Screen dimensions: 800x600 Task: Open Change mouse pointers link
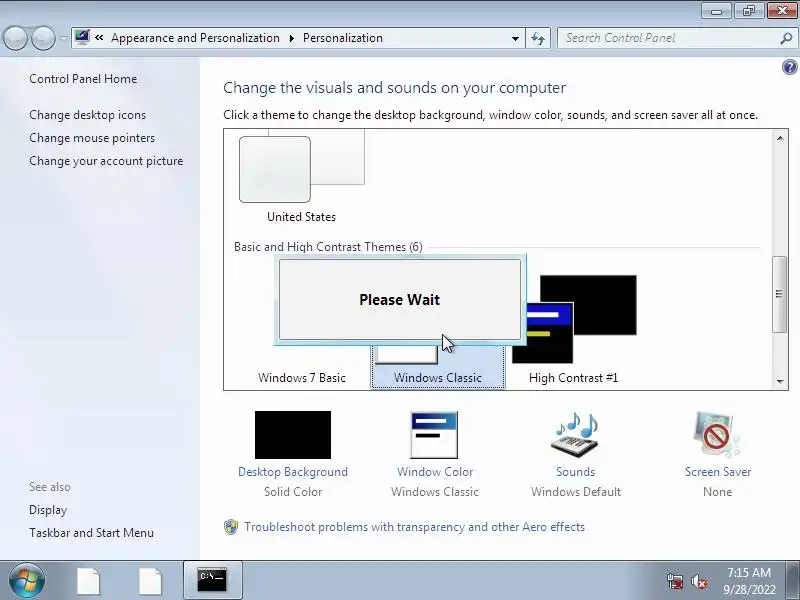point(92,138)
